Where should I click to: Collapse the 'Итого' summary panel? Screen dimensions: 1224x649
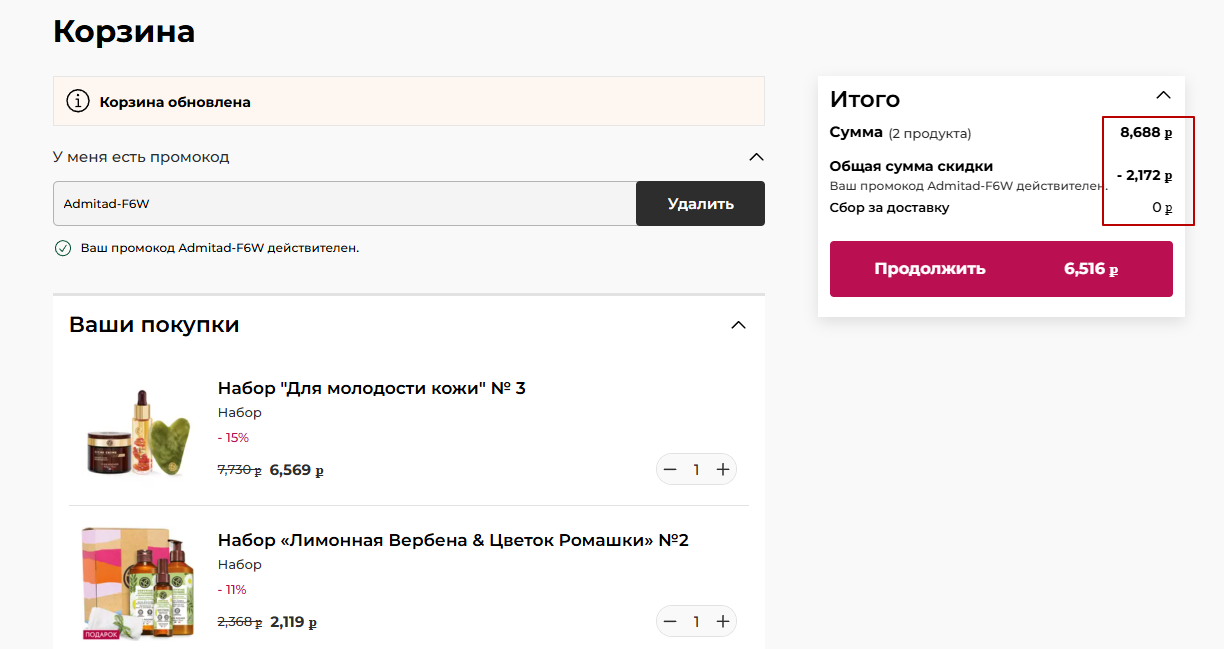pyautogui.click(x=1163, y=96)
